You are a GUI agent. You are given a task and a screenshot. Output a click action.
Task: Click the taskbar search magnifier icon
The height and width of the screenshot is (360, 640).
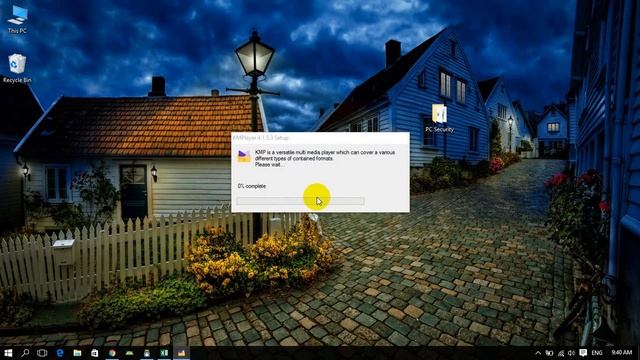pos(25,353)
